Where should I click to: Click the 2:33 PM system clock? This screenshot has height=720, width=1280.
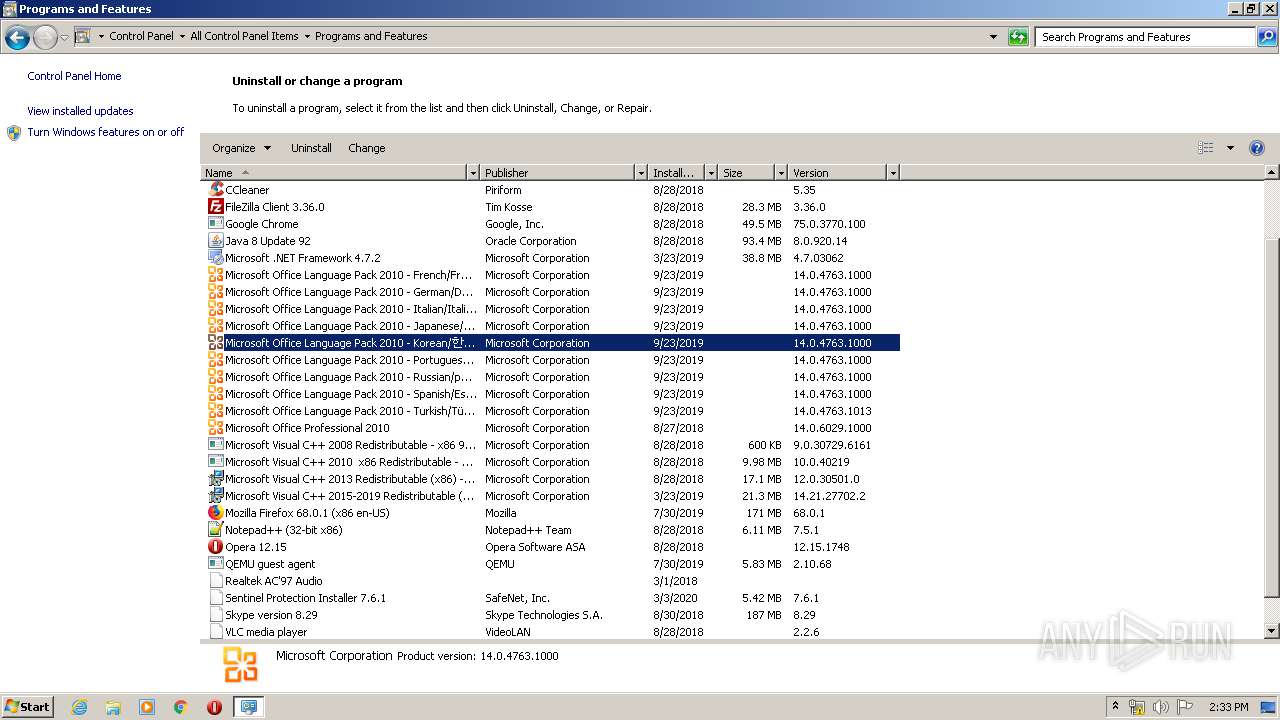[1228, 707]
